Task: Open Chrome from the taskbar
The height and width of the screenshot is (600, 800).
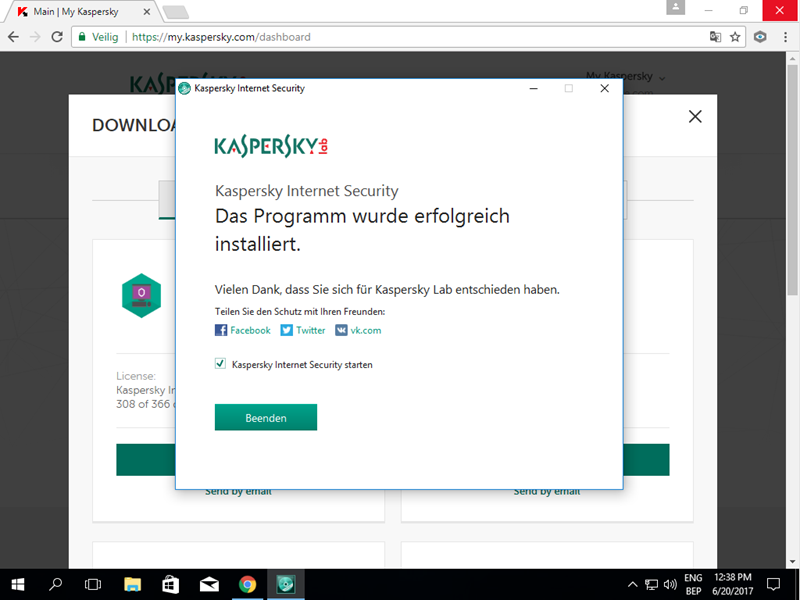Action: click(x=247, y=584)
